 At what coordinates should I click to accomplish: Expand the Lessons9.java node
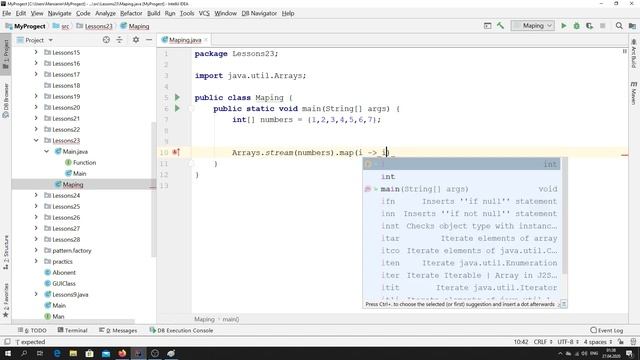click(x=36, y=294)
